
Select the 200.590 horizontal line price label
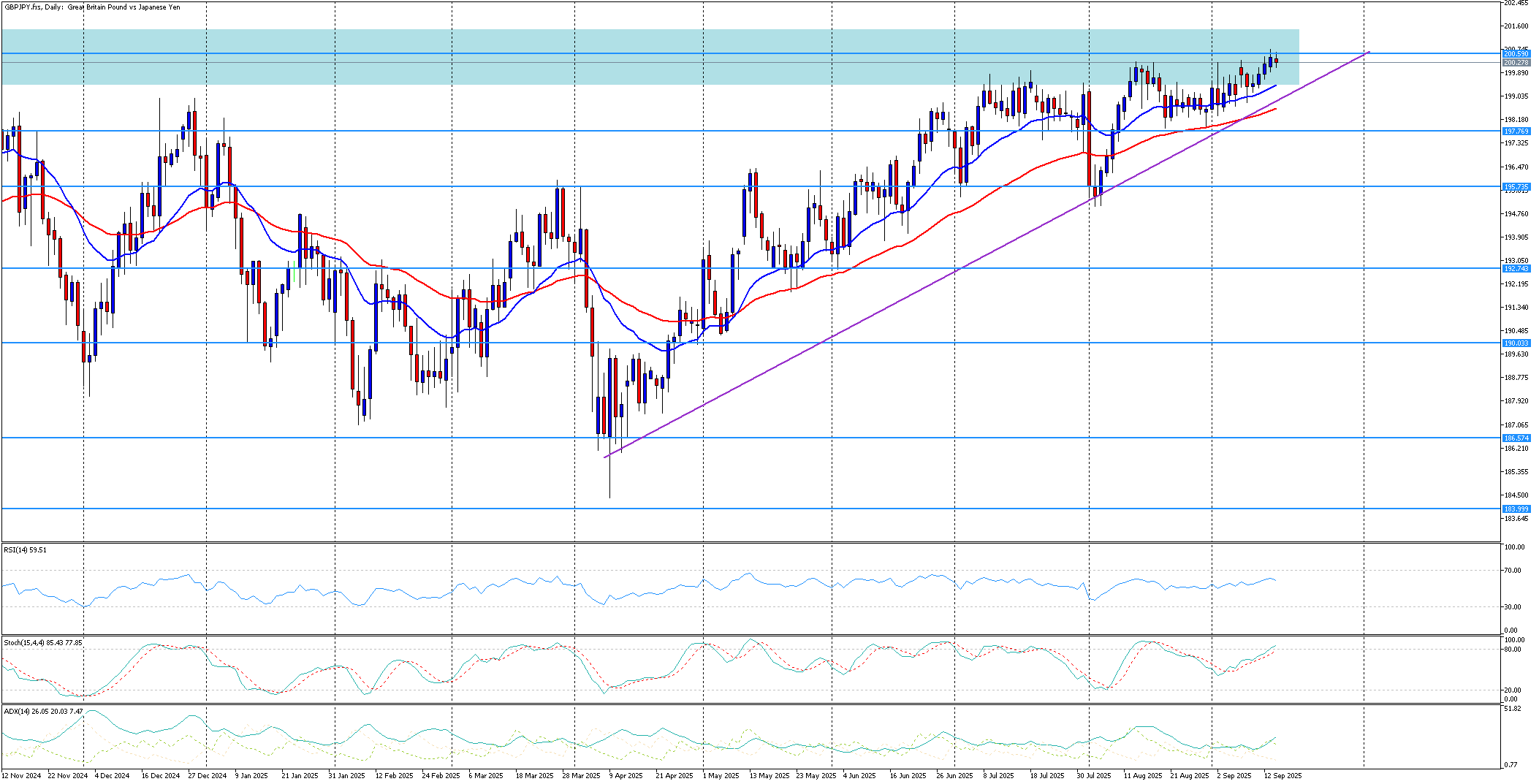[1516, 54]
